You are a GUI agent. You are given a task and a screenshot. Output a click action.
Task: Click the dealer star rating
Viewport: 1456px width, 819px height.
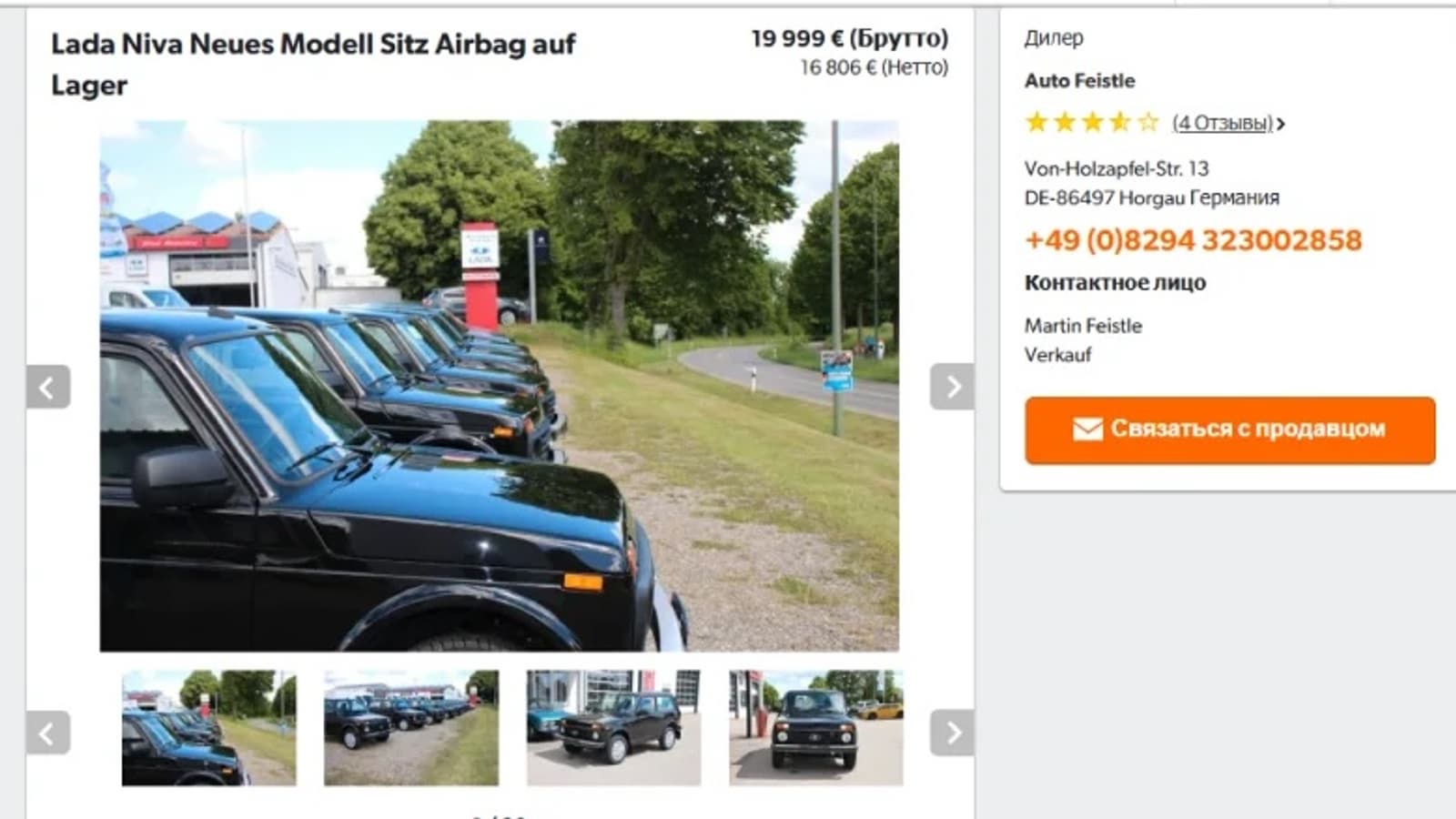1092,122
